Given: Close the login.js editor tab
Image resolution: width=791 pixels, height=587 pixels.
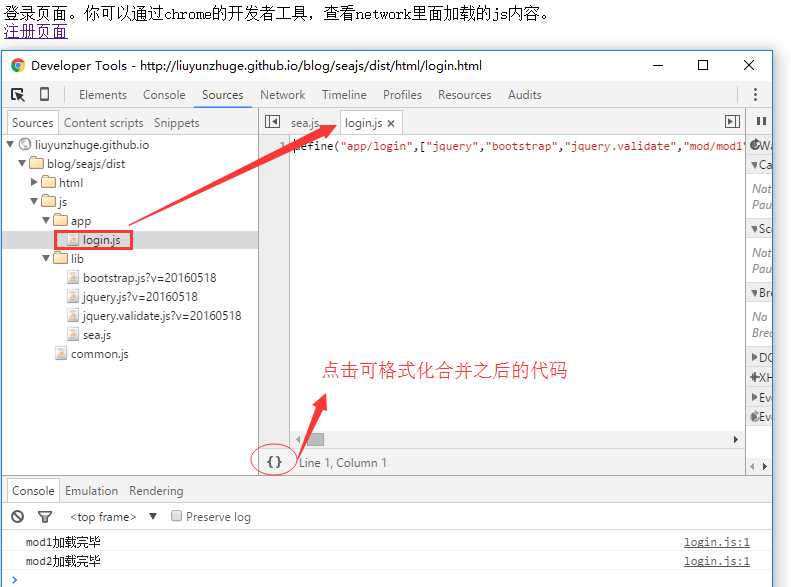Looking at the screenshot, I should (x=391, y=124).
